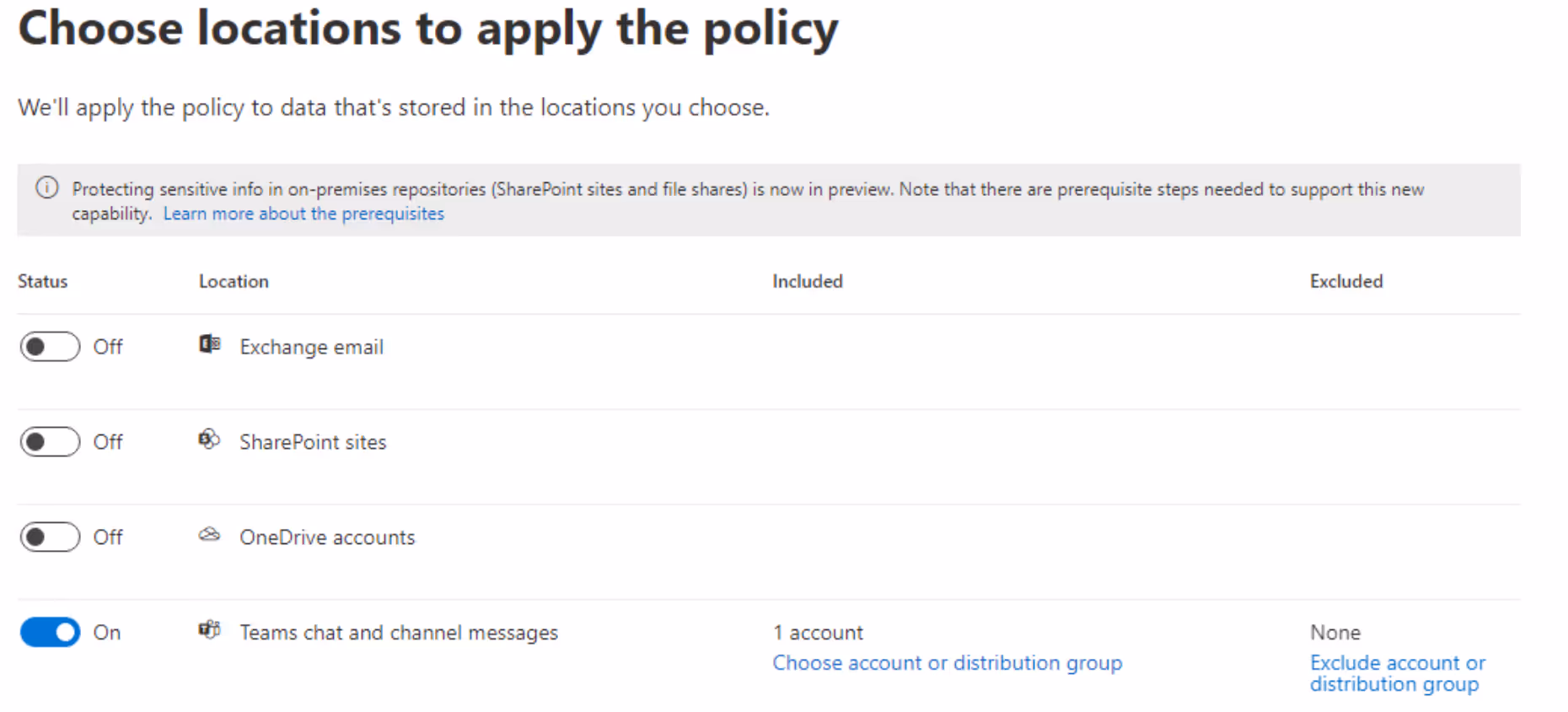Select the OneDrive accounts location label

pyautogui.click(x=327, y=537)
